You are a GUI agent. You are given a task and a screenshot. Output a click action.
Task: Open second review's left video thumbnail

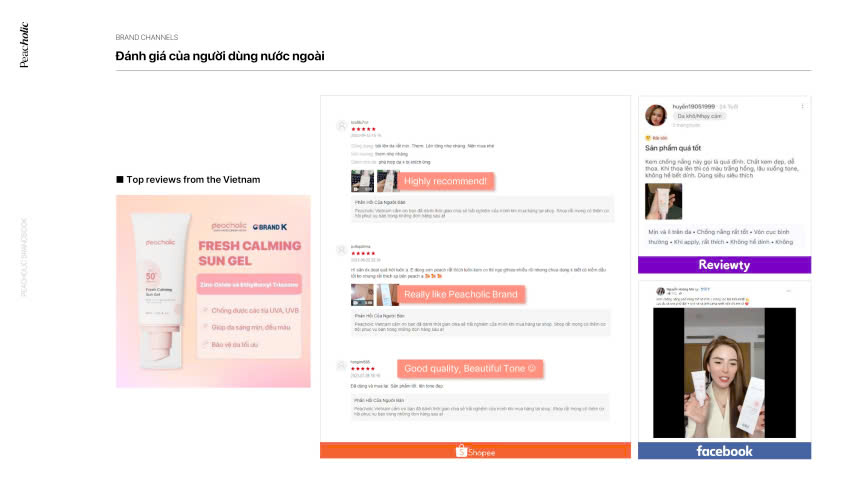tap(362, 295)
